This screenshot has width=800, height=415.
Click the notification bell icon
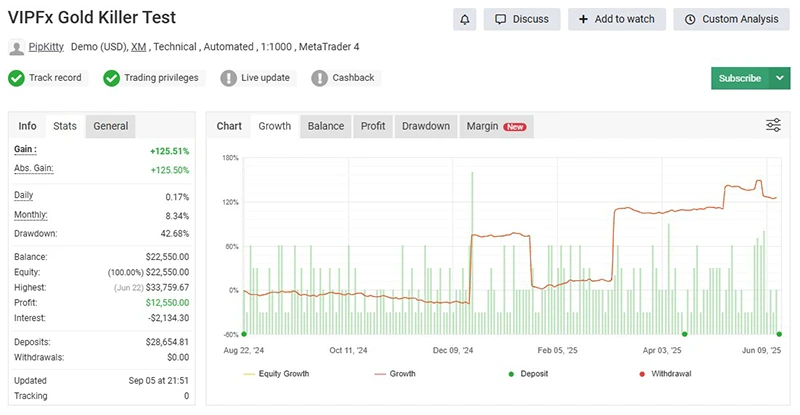coord(464,19)
